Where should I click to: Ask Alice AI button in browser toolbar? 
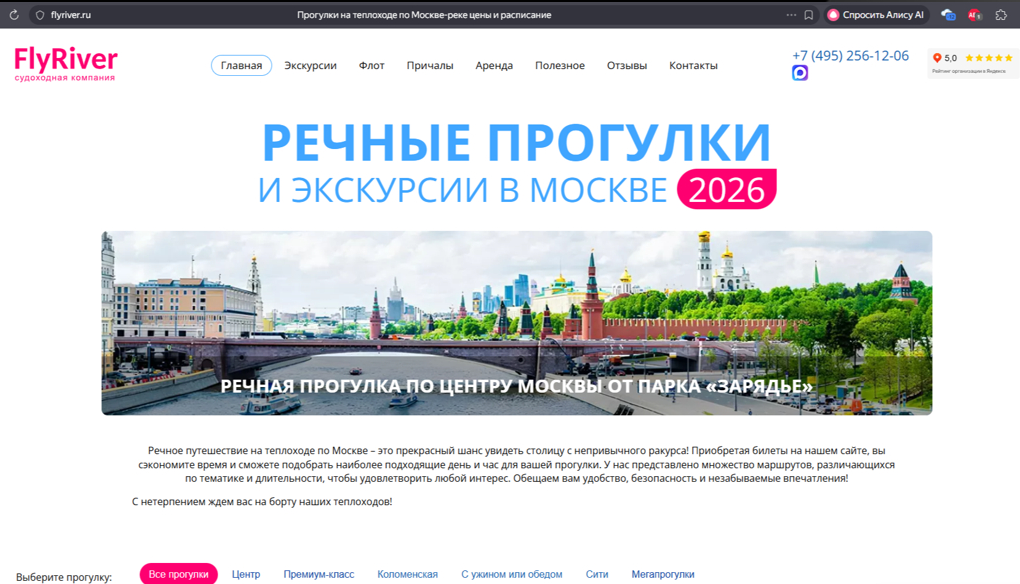point(876,15)
